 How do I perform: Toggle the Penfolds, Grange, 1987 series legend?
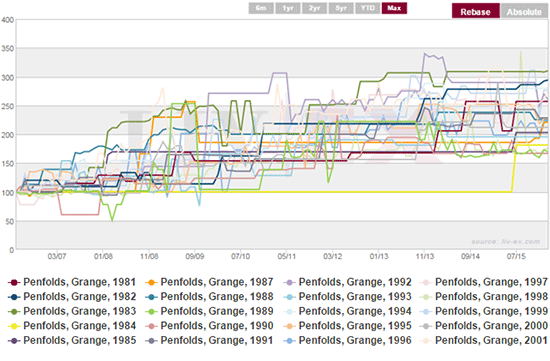coord(209,282)
